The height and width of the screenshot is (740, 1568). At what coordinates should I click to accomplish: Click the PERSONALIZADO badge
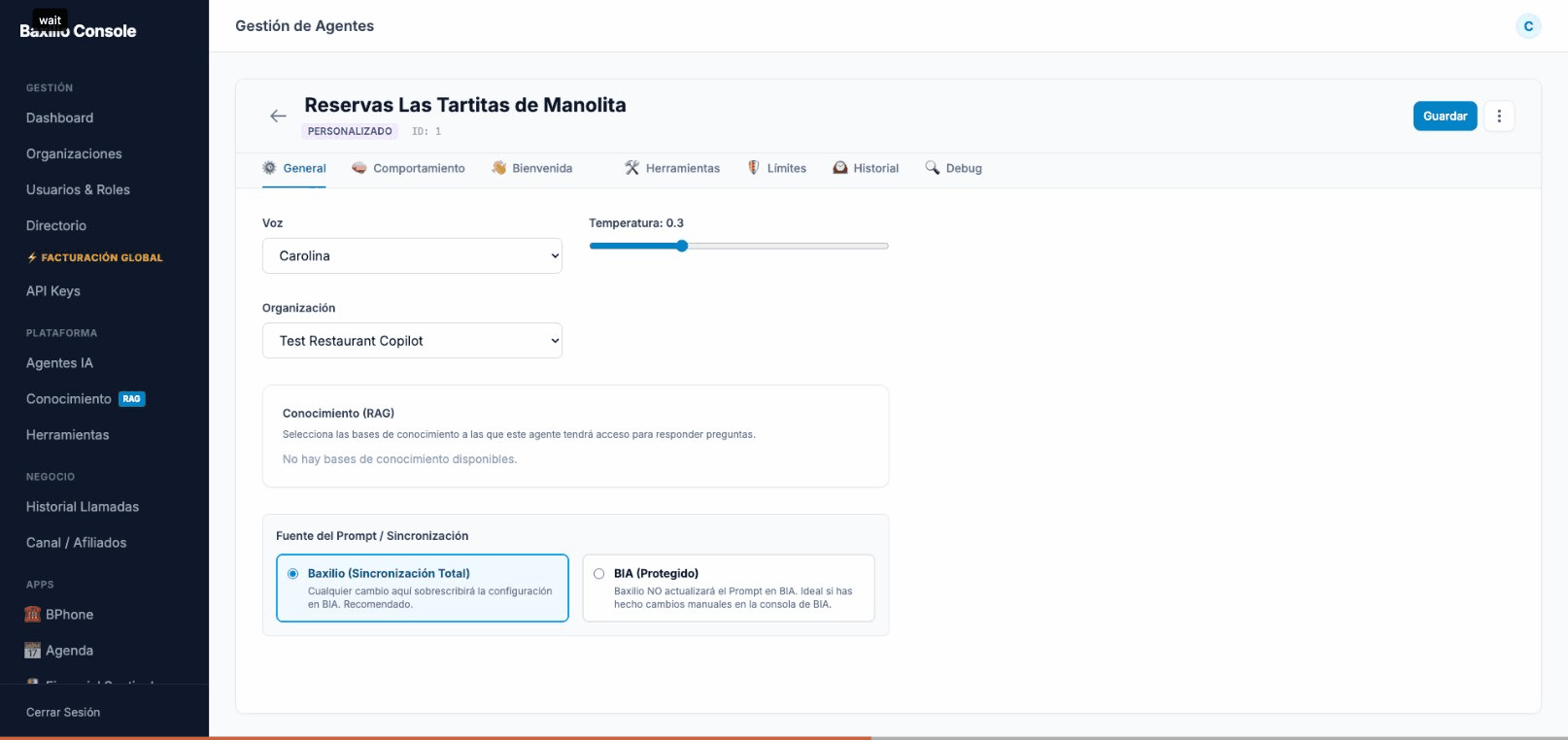350,131
